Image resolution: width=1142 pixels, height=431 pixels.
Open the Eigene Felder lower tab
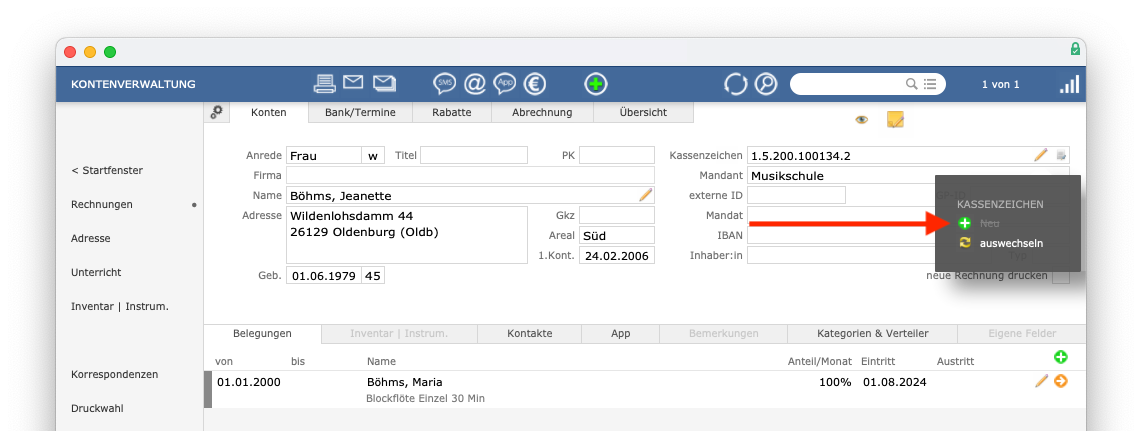point(1022,333)
